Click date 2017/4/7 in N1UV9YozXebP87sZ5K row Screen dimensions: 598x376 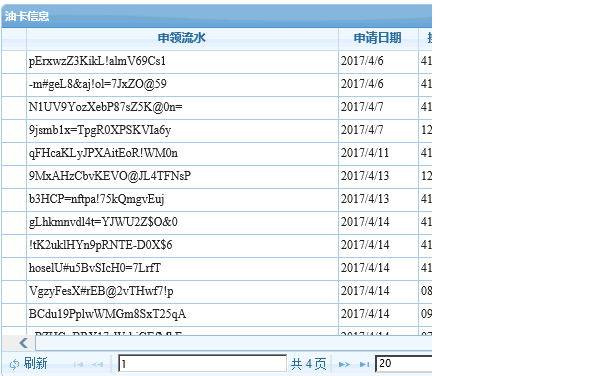[x=362, y=107]
